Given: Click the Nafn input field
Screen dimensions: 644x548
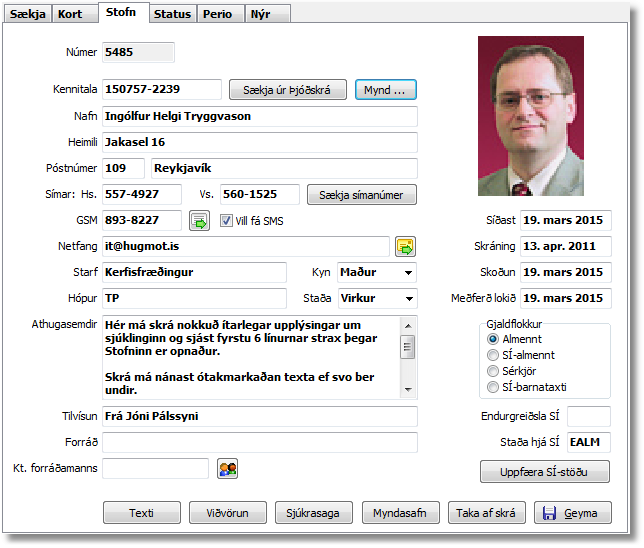Looking at the screenshot, I should tap(260, 117).
